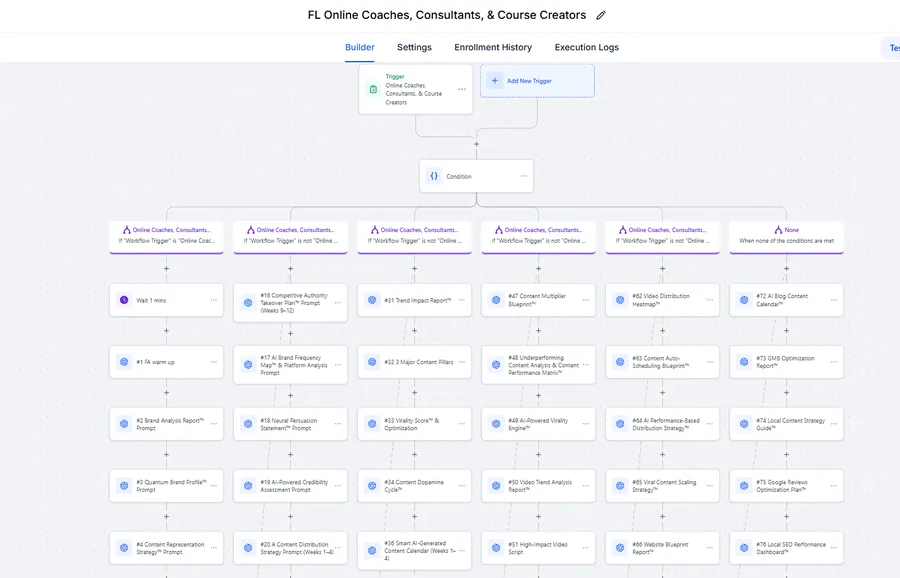Viewport: 900px width, 578px height.
Task: Select #20 A Content Distribution Strategy Prompt step
Action: click(290, 548)
